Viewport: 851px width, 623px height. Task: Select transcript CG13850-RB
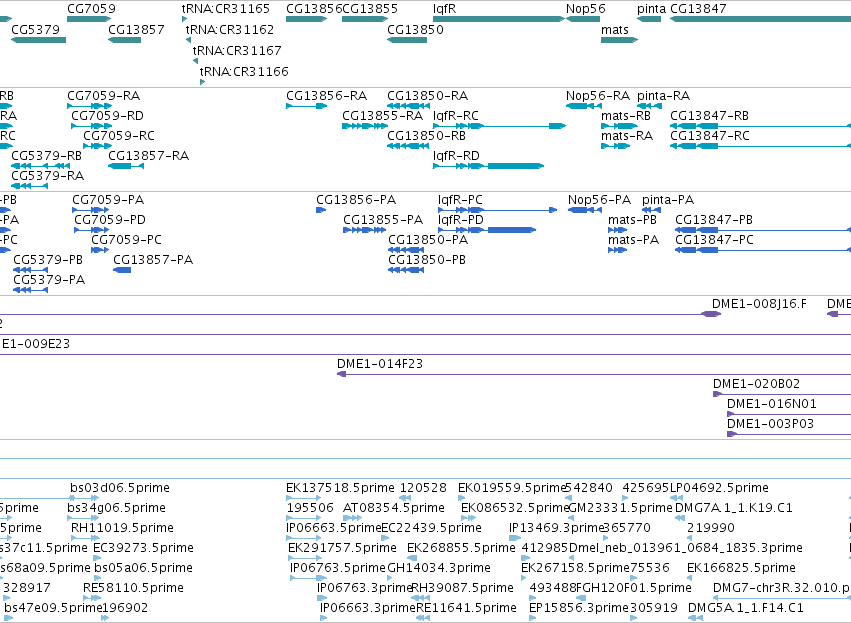click(x=408, y=146)
